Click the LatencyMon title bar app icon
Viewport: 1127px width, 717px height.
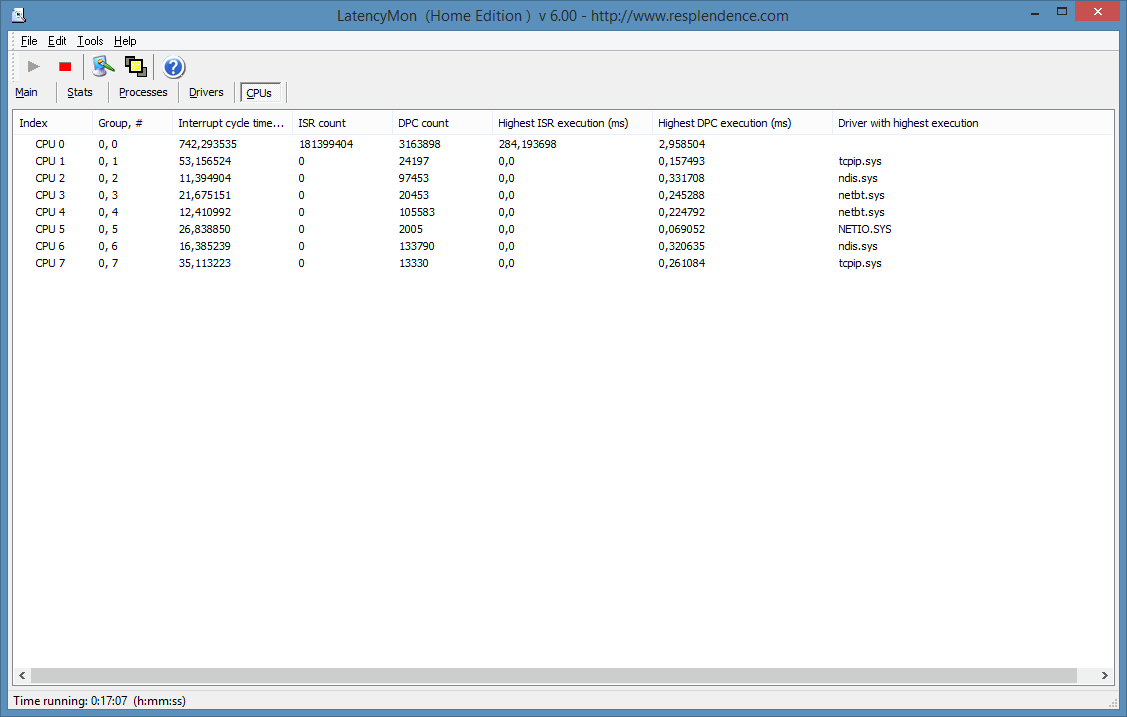coord(19,14)
